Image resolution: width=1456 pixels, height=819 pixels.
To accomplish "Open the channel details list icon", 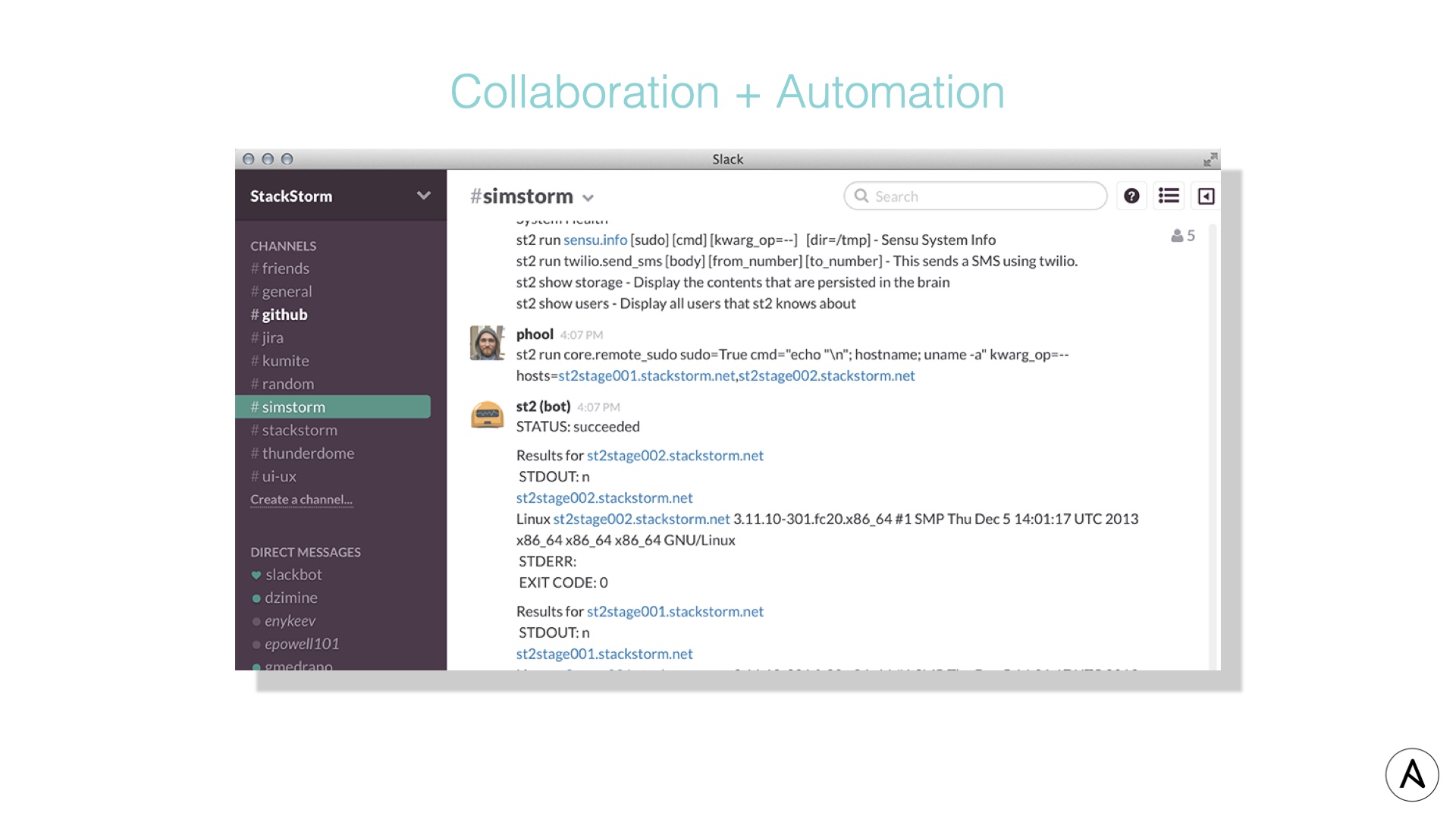I will pyautogui.click(x=1169, y=196).
